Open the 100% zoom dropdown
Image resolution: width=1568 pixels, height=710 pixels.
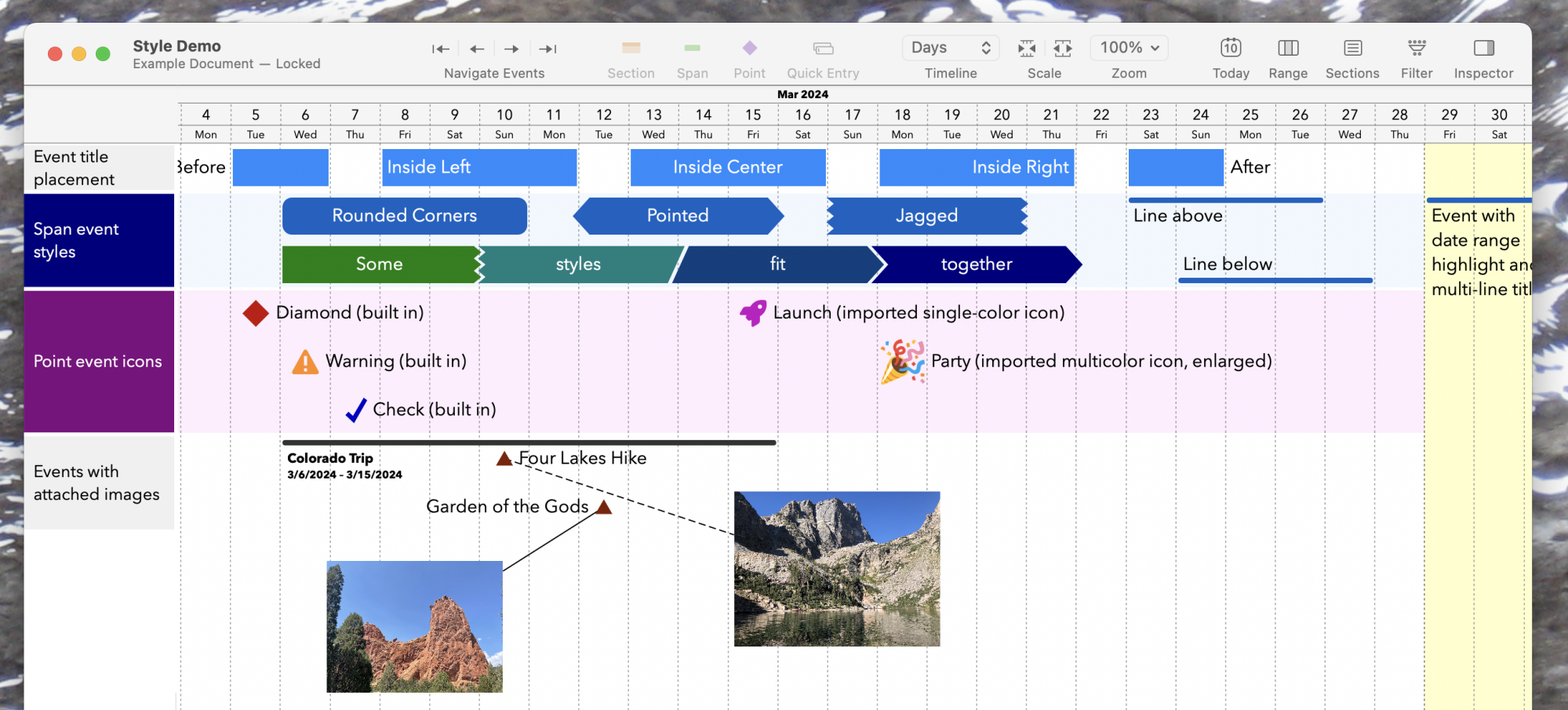(1129, 48)
